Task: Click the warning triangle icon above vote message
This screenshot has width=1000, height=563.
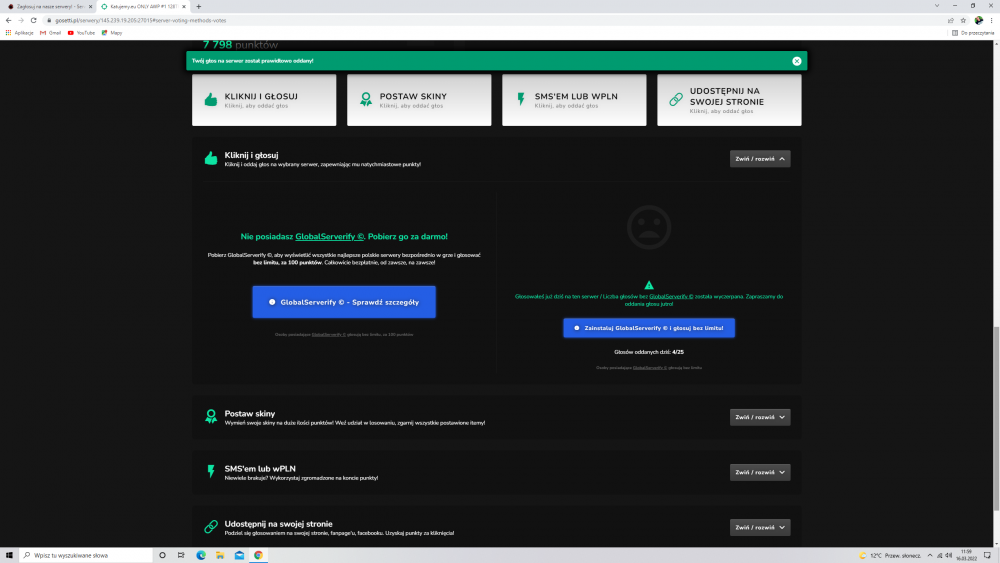Action: click(649, 285)
